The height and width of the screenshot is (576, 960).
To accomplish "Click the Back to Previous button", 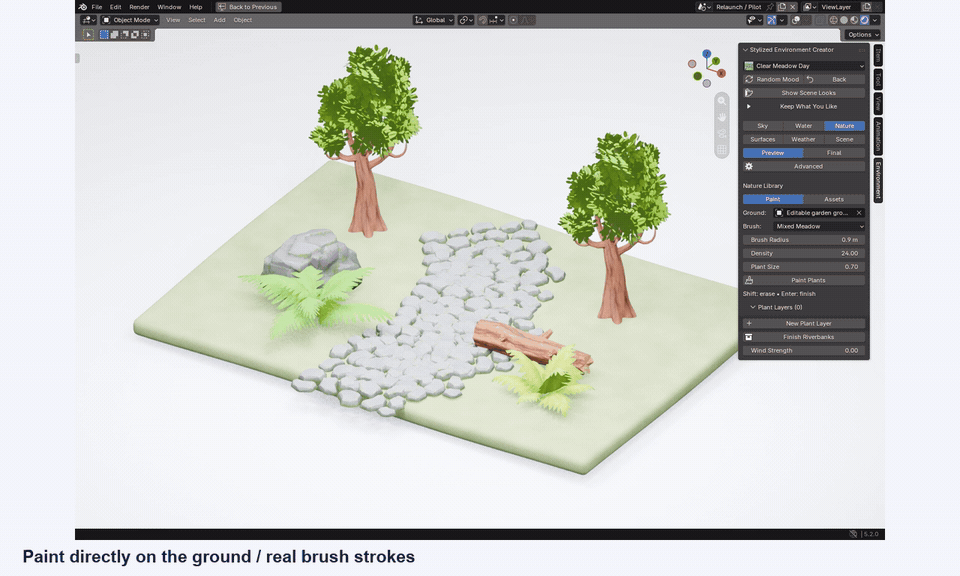I will 248,7.
